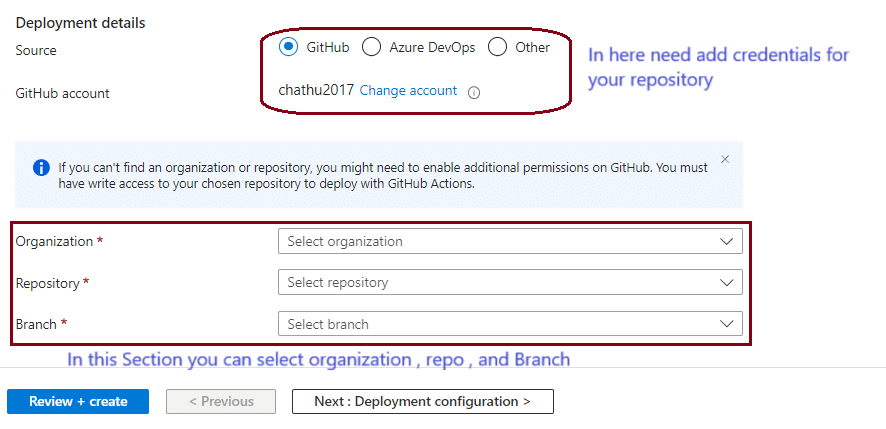This screenshot has height=429, width=886.
Task: Click the Change account link
Action: point(408,91)
